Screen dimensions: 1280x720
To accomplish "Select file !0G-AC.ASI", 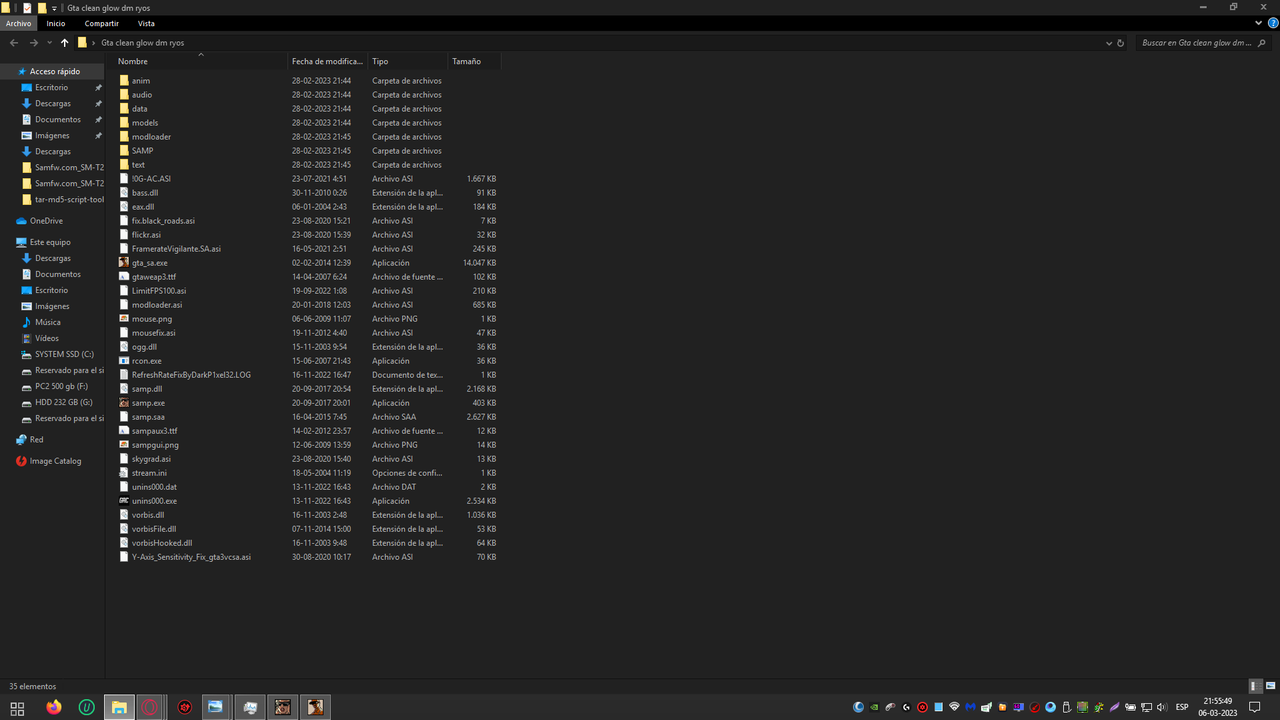I will tap(151, 179).
